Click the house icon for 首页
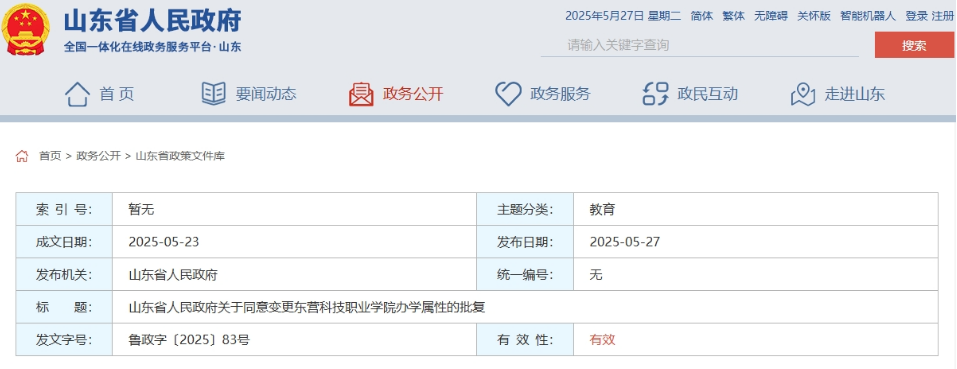The image size is (957, 369). pyautogui.click(x=78, y=94)
